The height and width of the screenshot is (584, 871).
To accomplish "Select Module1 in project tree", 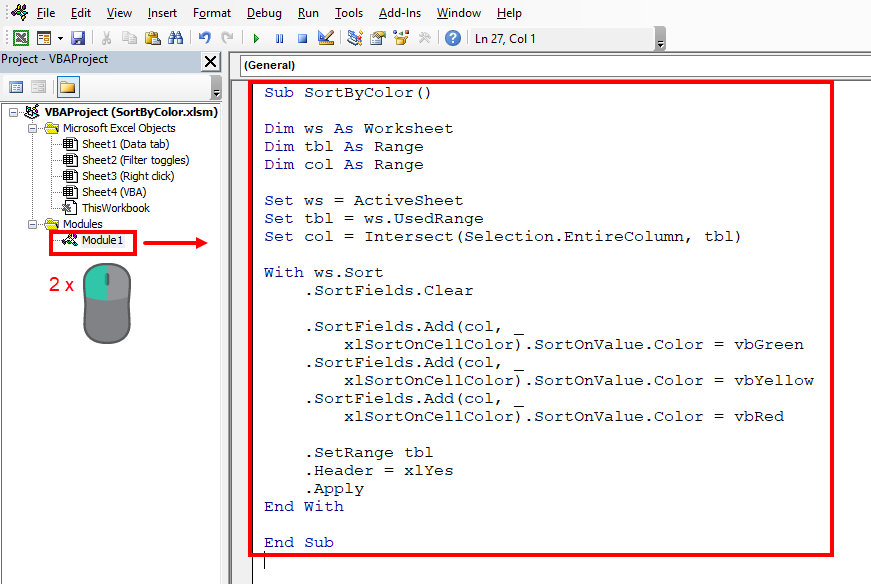I will point(102,241).
